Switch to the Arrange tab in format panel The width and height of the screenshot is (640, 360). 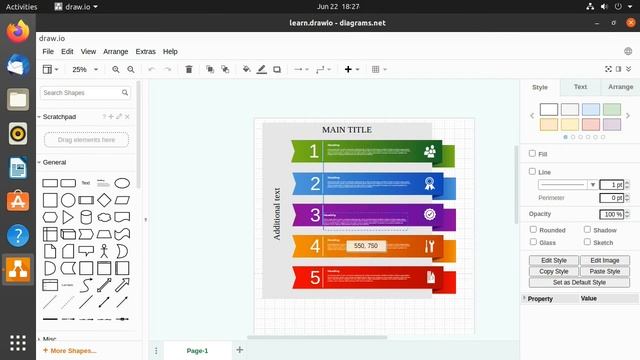[620, 87]
